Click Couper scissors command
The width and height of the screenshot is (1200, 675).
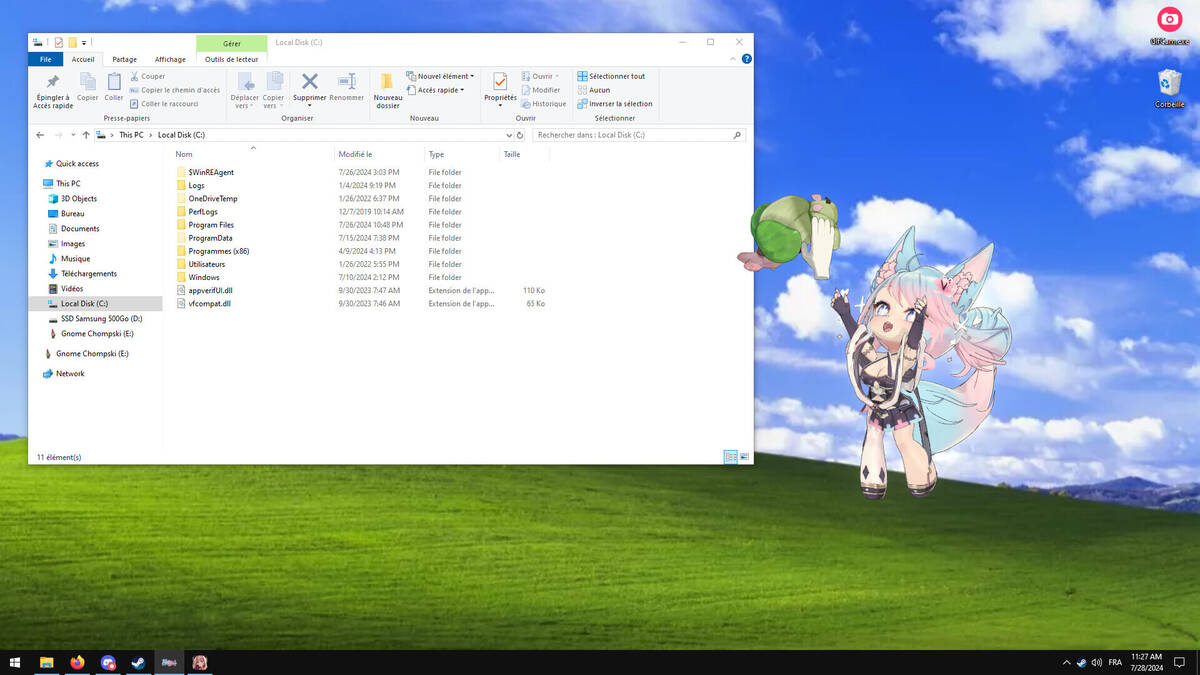coord(147,76)
